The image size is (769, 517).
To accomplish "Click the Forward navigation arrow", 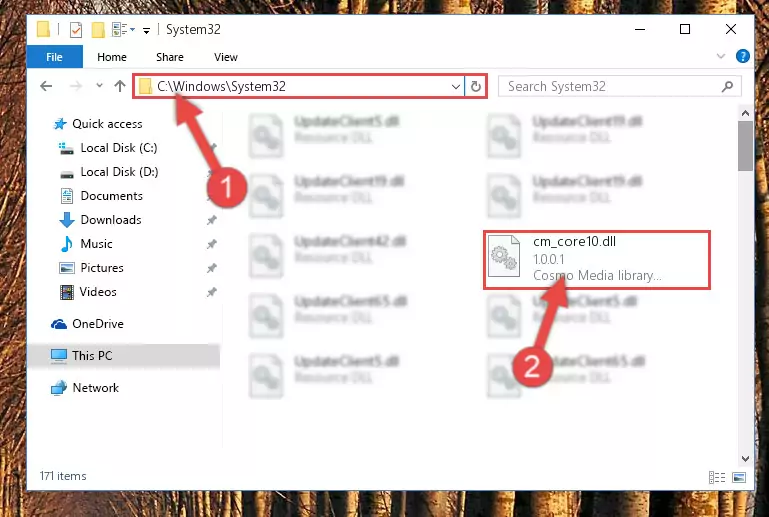I will (x=76, y=86).
